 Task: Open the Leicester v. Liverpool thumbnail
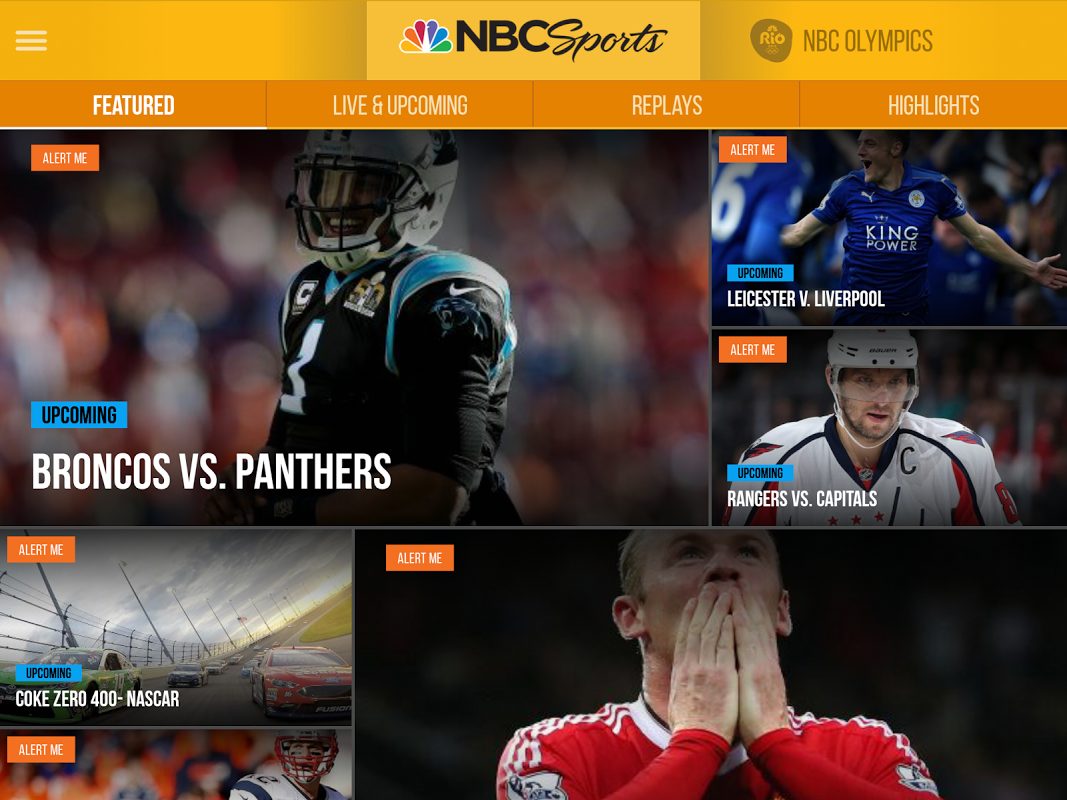click(x=889, y=228)
